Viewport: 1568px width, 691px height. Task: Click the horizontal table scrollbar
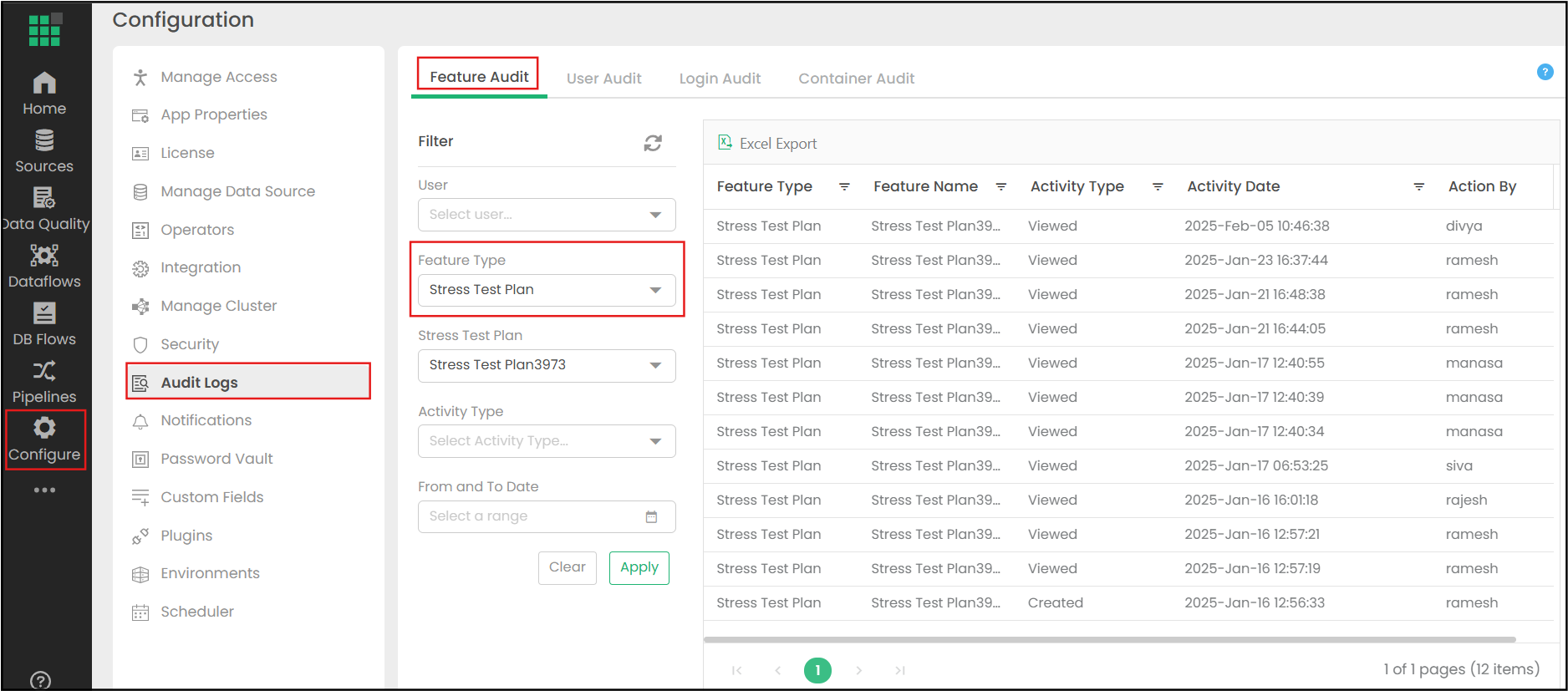(1109, 640)
